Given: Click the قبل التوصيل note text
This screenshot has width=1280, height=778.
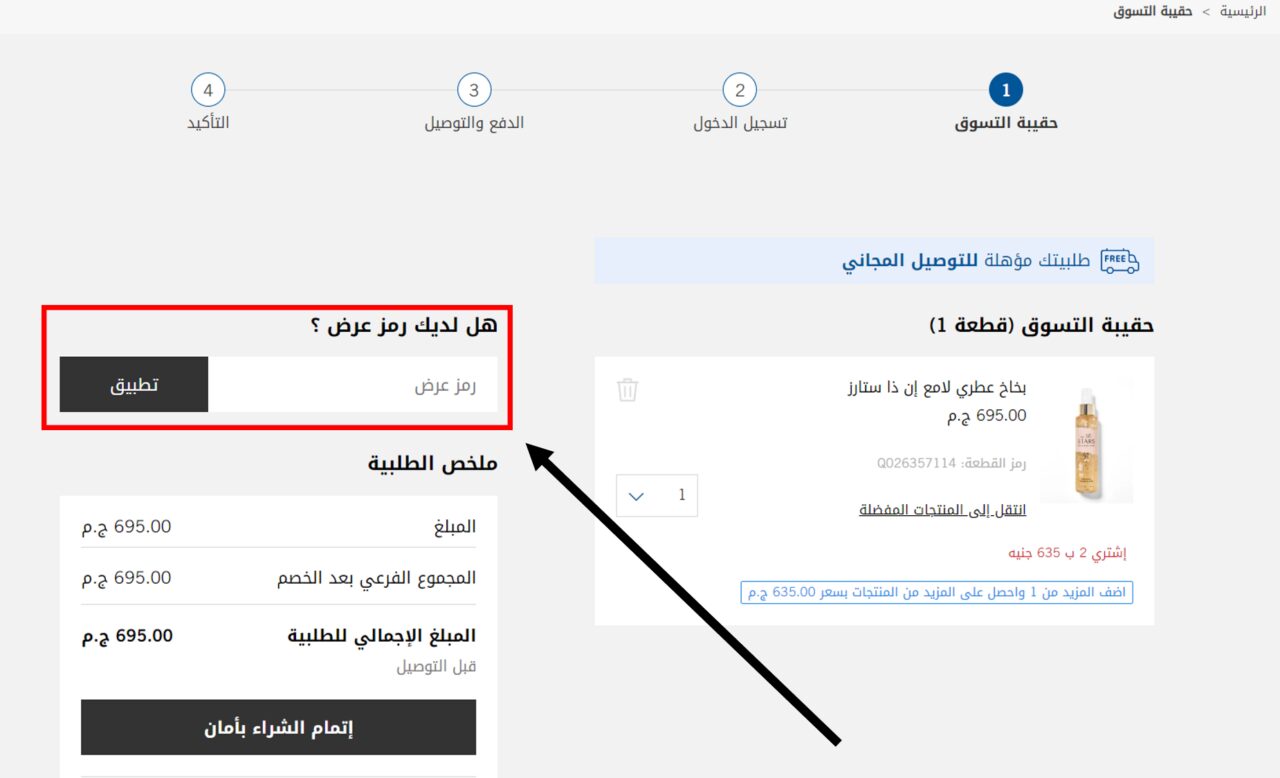Looking at the screenshot, I should coord(436,666).
